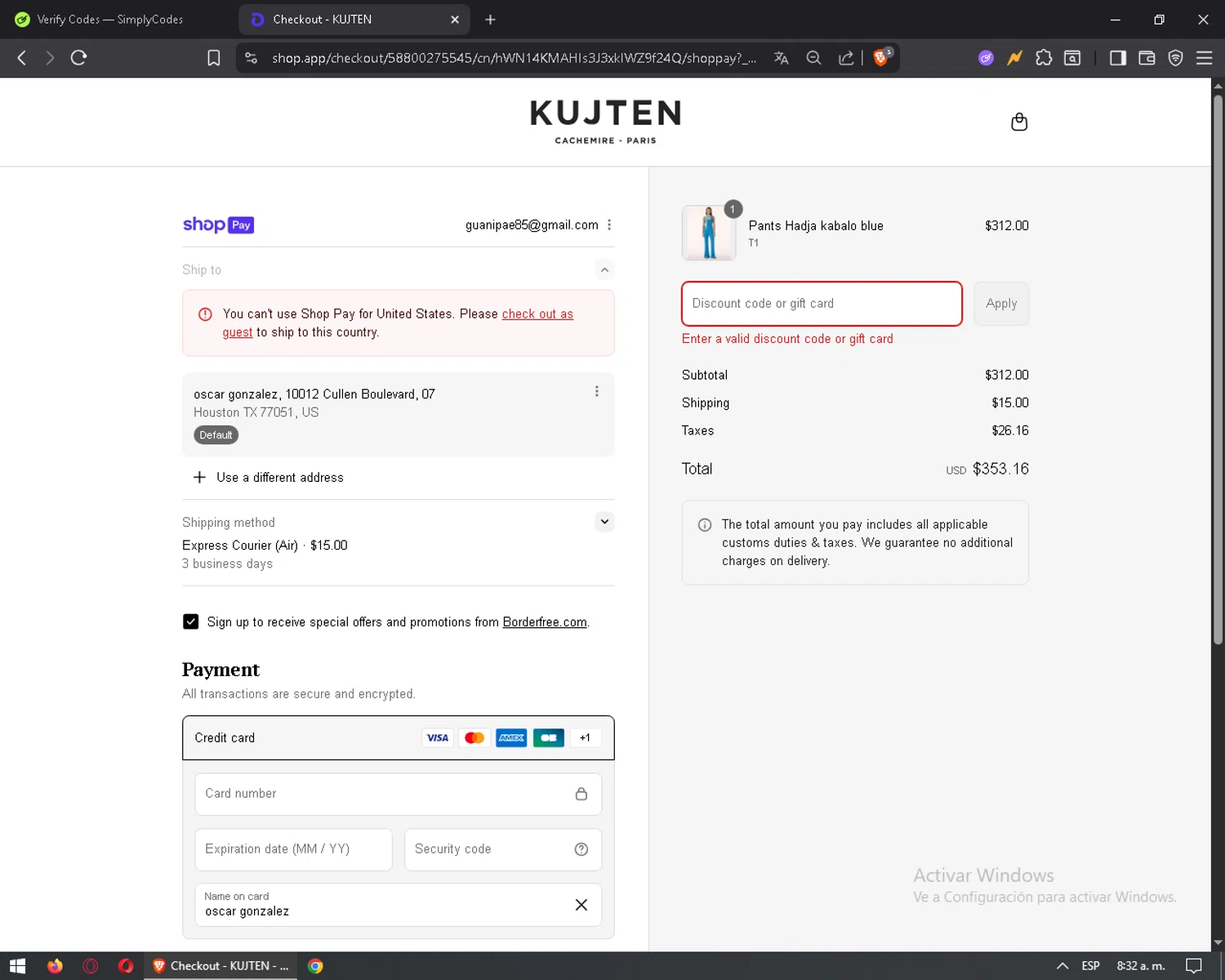1225x980 pixels.
Task: Click the Name on card field
Action: click(x=398, y=905)
